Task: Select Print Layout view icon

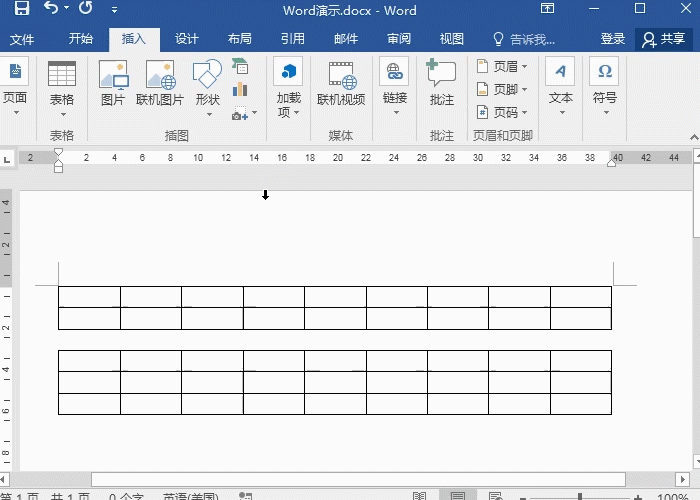Action: click(458, 495)
